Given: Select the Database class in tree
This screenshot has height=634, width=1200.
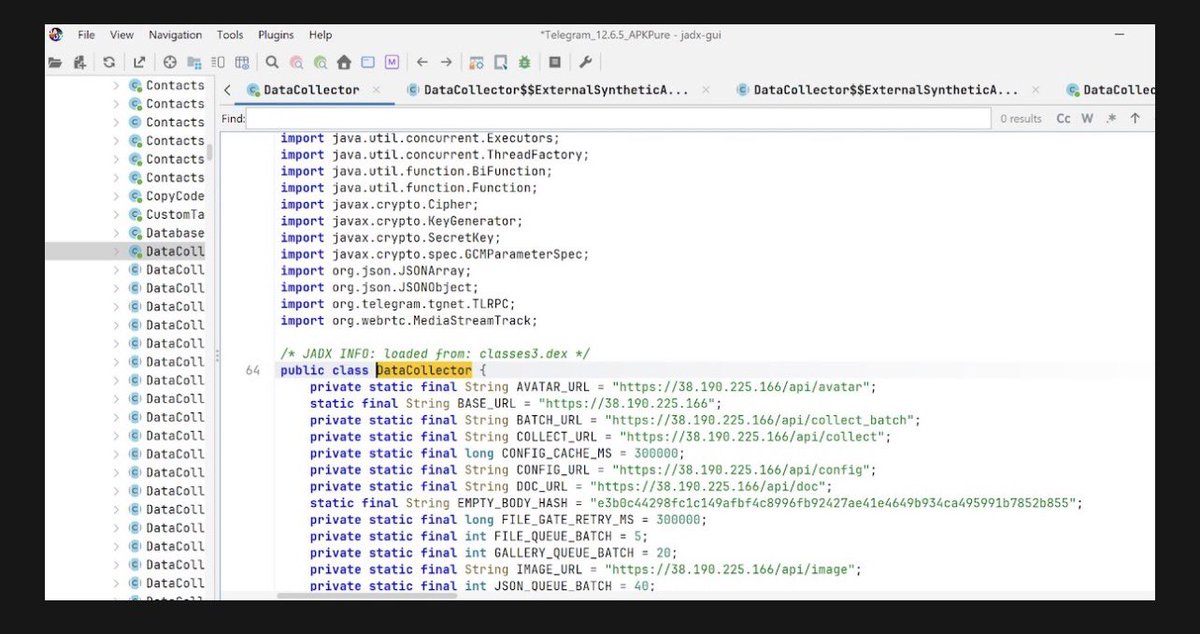Looking at the screenshot, I should point(175,233).
